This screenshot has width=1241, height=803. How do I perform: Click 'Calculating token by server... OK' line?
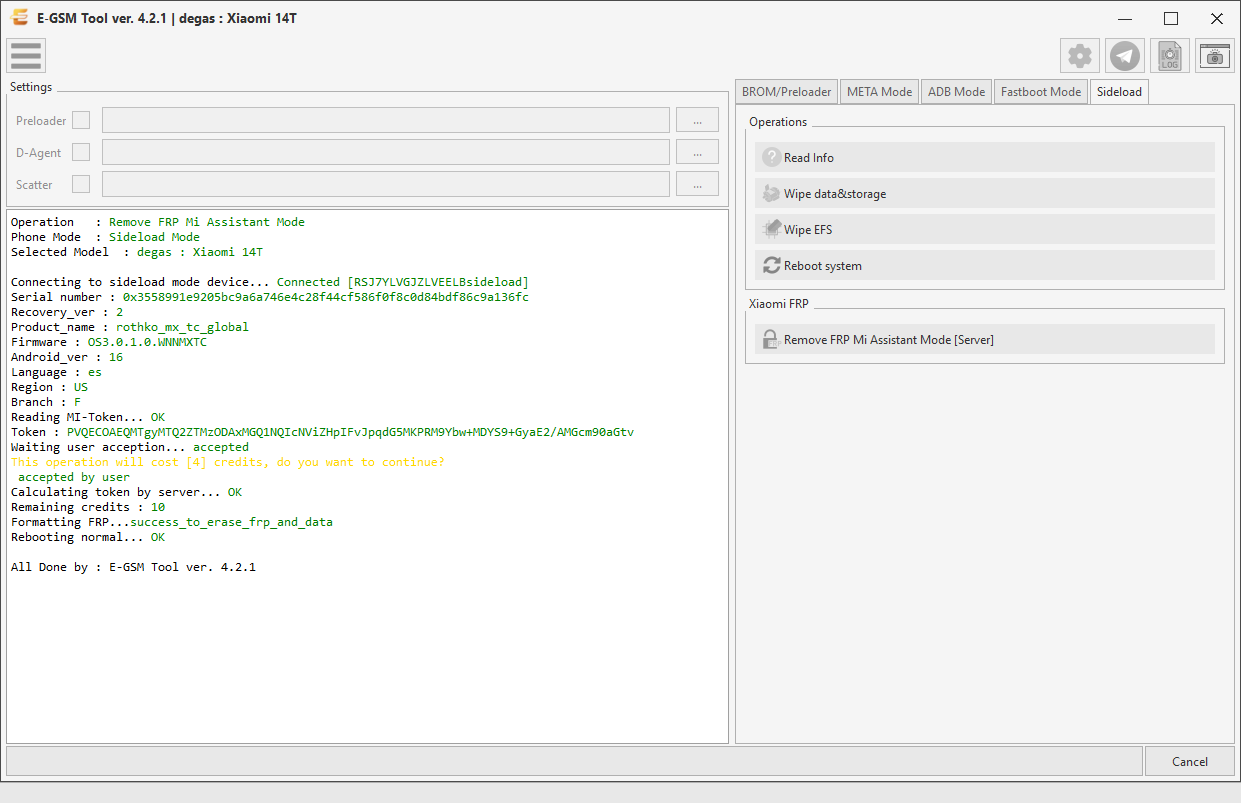click(126, 492)
